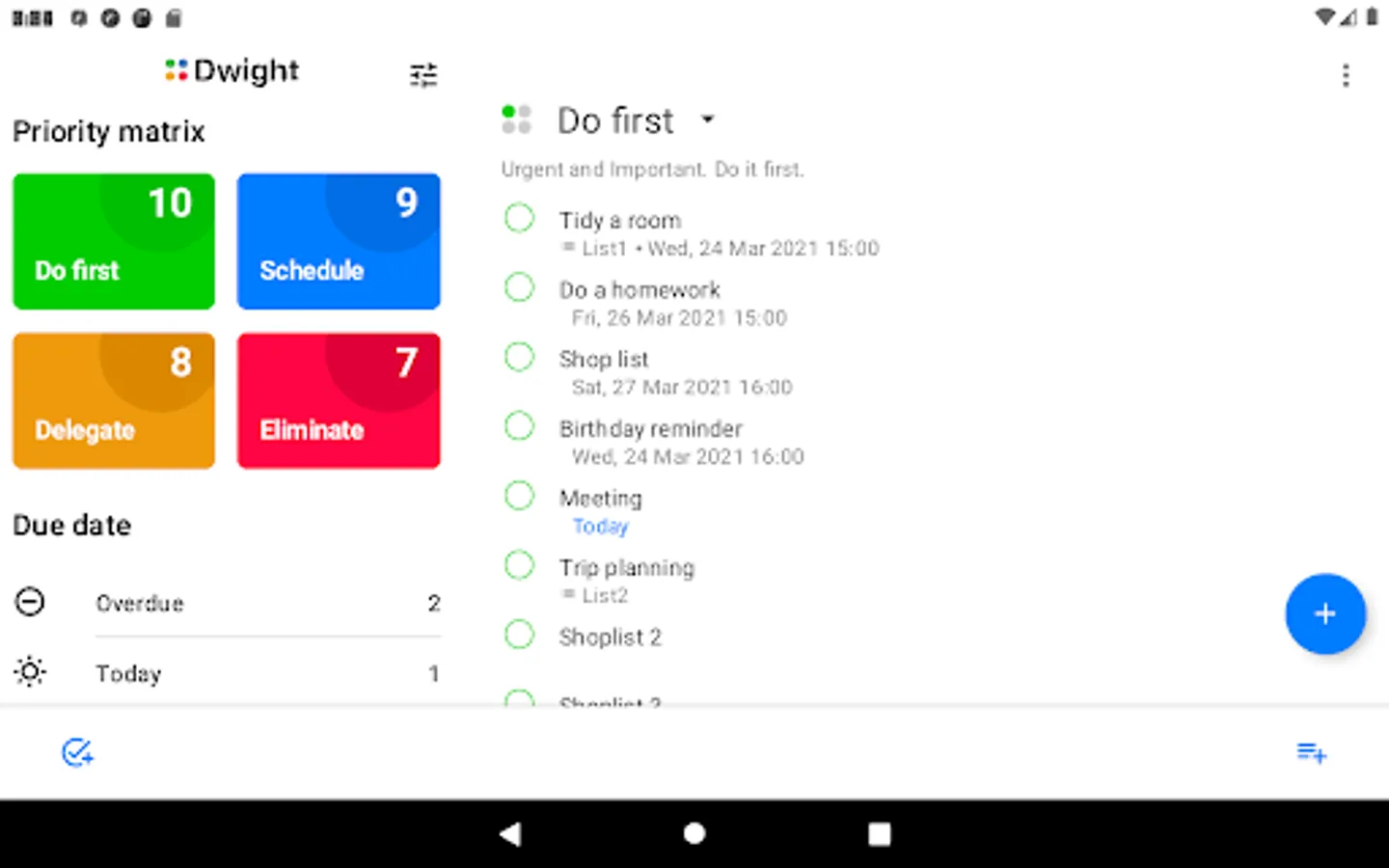
Task: Open the Birthday reminder task
Action: tap(651, 429)
